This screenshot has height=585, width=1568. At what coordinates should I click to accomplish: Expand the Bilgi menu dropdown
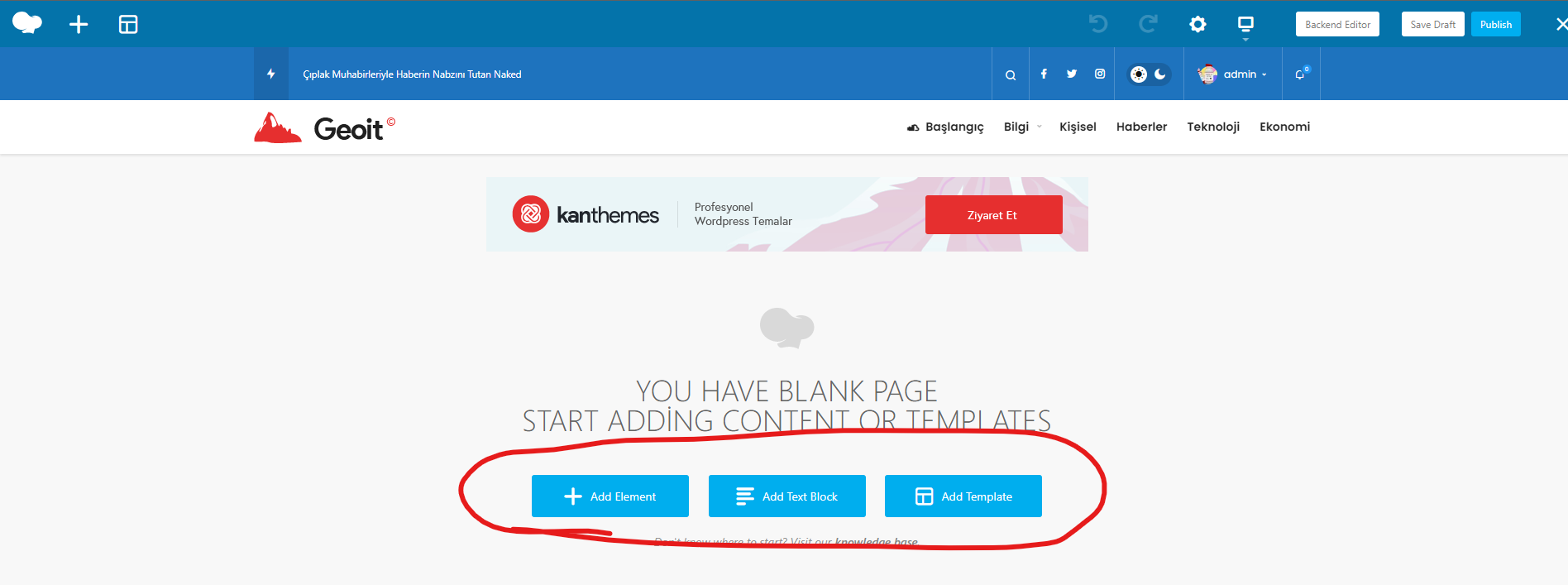pos(1022,127)
